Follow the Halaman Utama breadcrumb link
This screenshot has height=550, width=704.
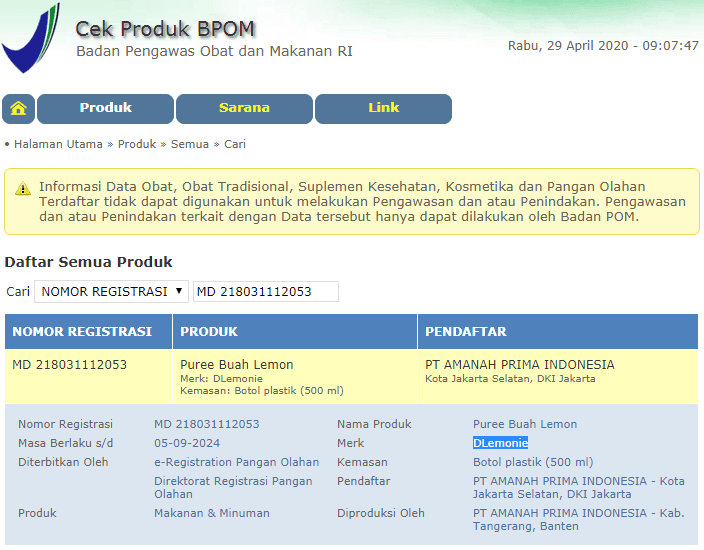[x=58, y=144]
